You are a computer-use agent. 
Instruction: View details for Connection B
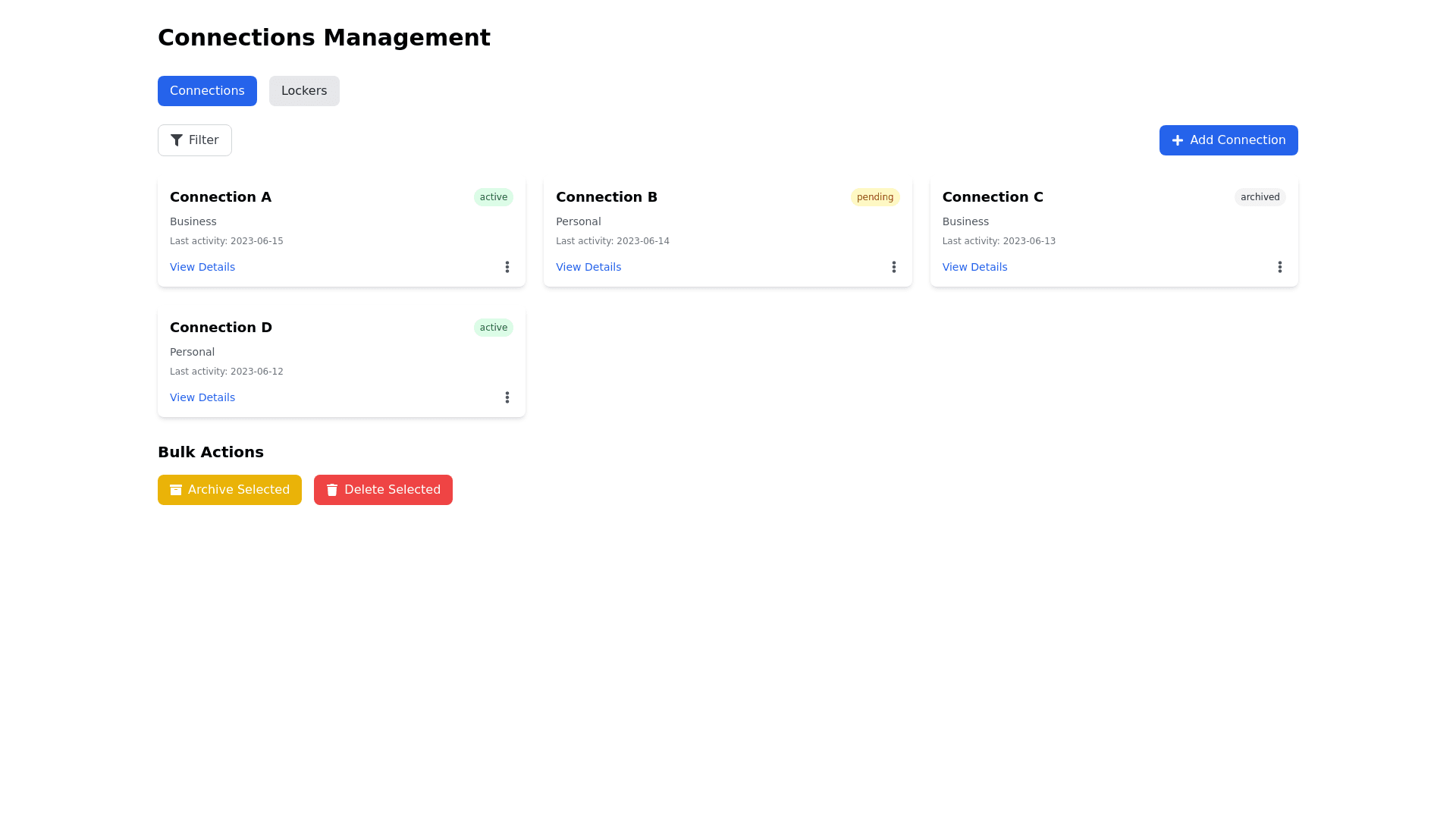pos(588,267)
